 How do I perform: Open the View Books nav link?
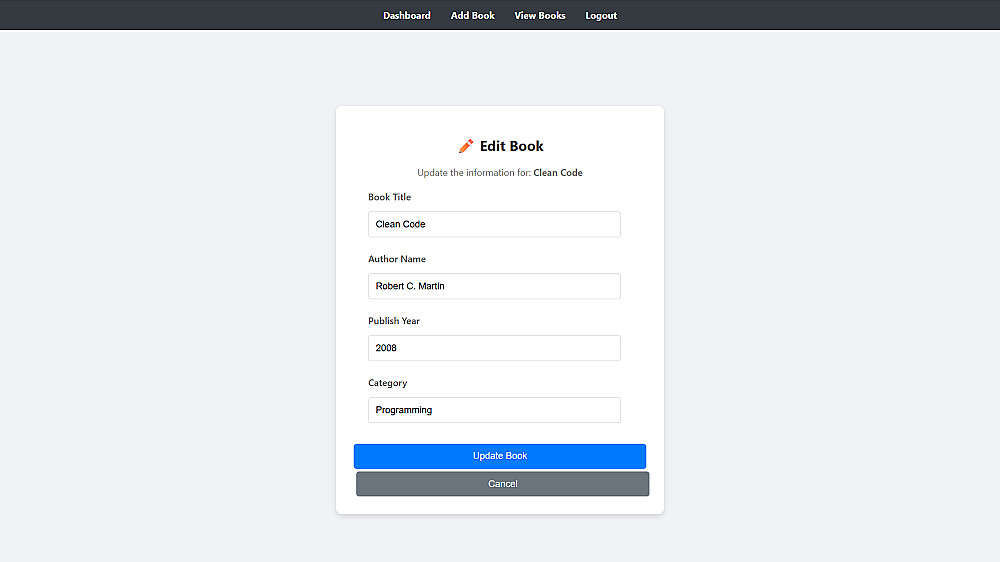pos(540,15)
